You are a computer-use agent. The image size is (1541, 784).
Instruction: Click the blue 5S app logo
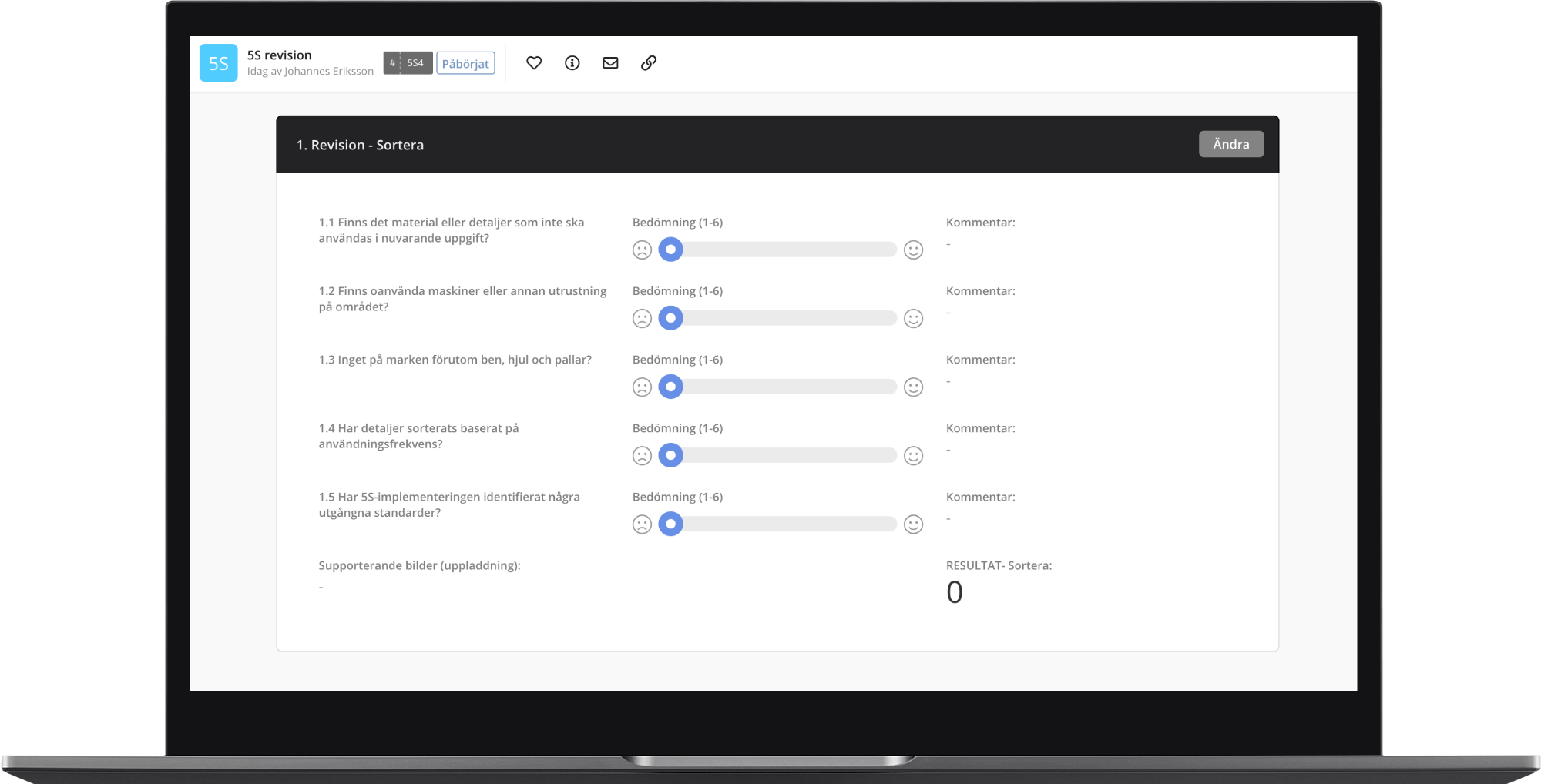point(218,62)
